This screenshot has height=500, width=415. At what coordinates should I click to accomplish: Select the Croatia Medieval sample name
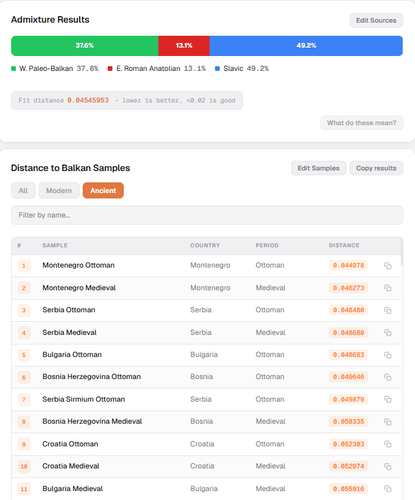click(71, 466)
